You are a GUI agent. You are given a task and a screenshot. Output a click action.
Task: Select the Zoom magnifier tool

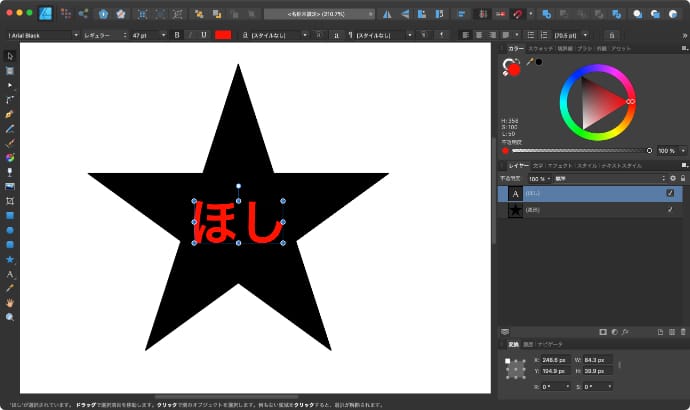click(x=10, y=317)
